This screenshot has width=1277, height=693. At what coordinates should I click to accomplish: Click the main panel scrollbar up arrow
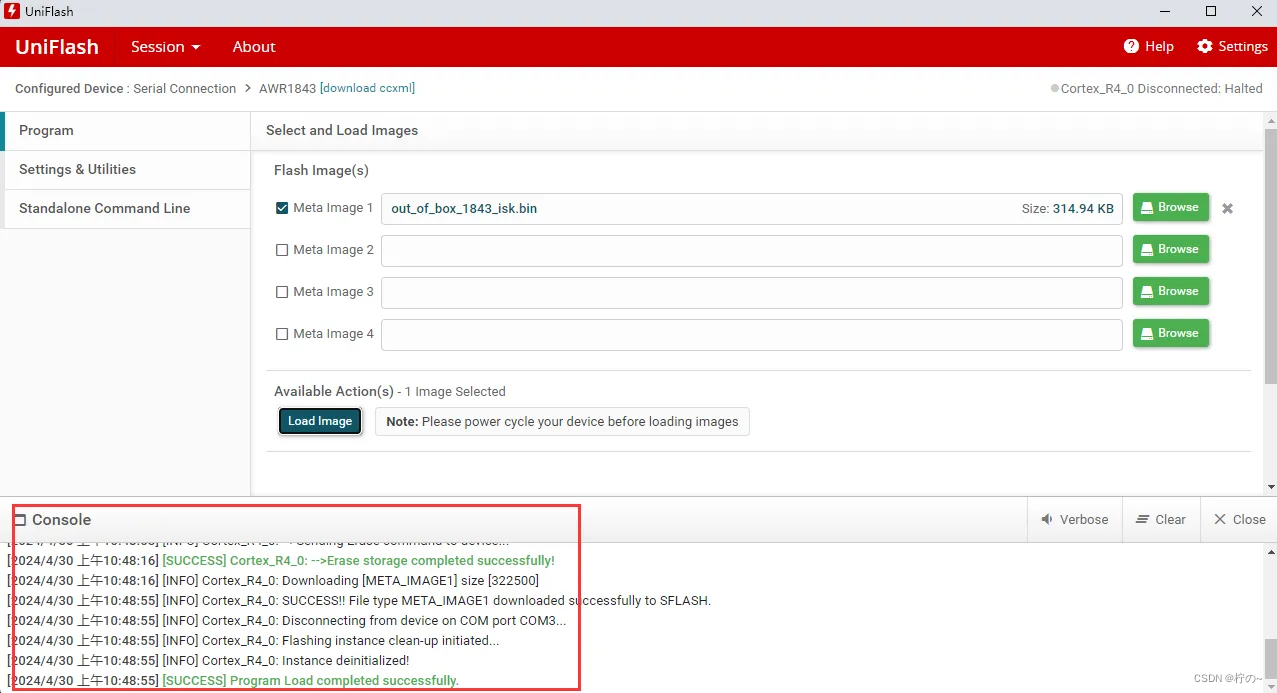click(1270, 120)
